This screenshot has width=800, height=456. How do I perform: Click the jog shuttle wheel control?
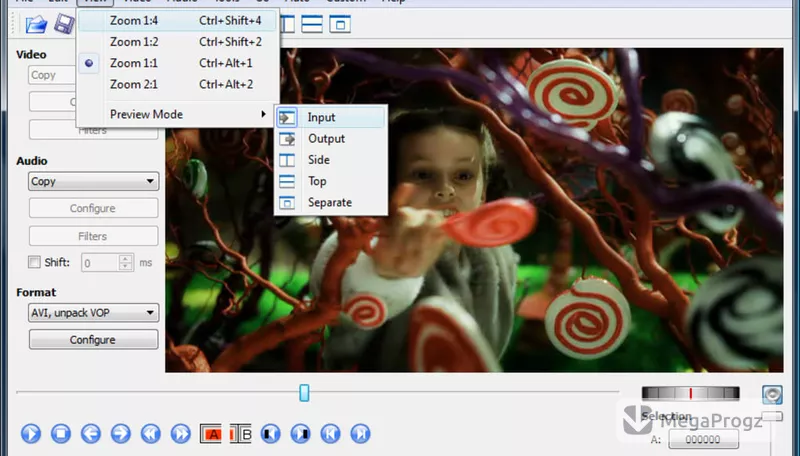tap(690, 393)
